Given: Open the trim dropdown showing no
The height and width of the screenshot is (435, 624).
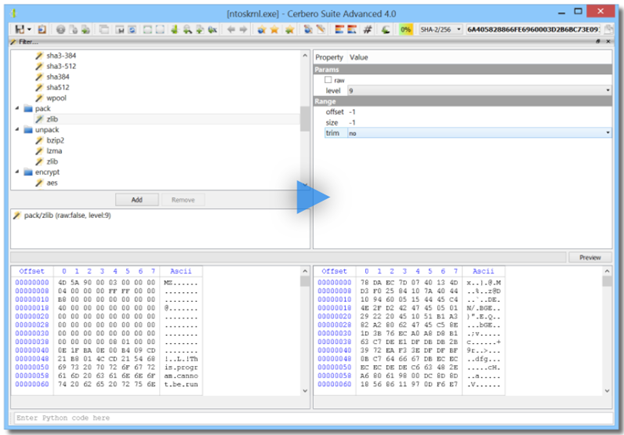Looking at the screenshot, I should pos(479,133).
